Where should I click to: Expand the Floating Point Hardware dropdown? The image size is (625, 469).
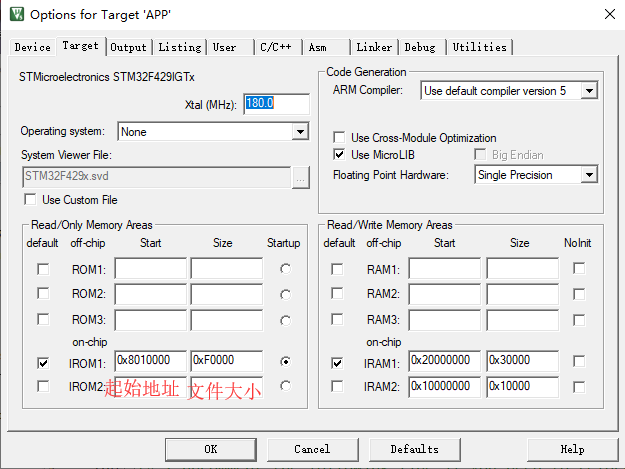point(589,175)
